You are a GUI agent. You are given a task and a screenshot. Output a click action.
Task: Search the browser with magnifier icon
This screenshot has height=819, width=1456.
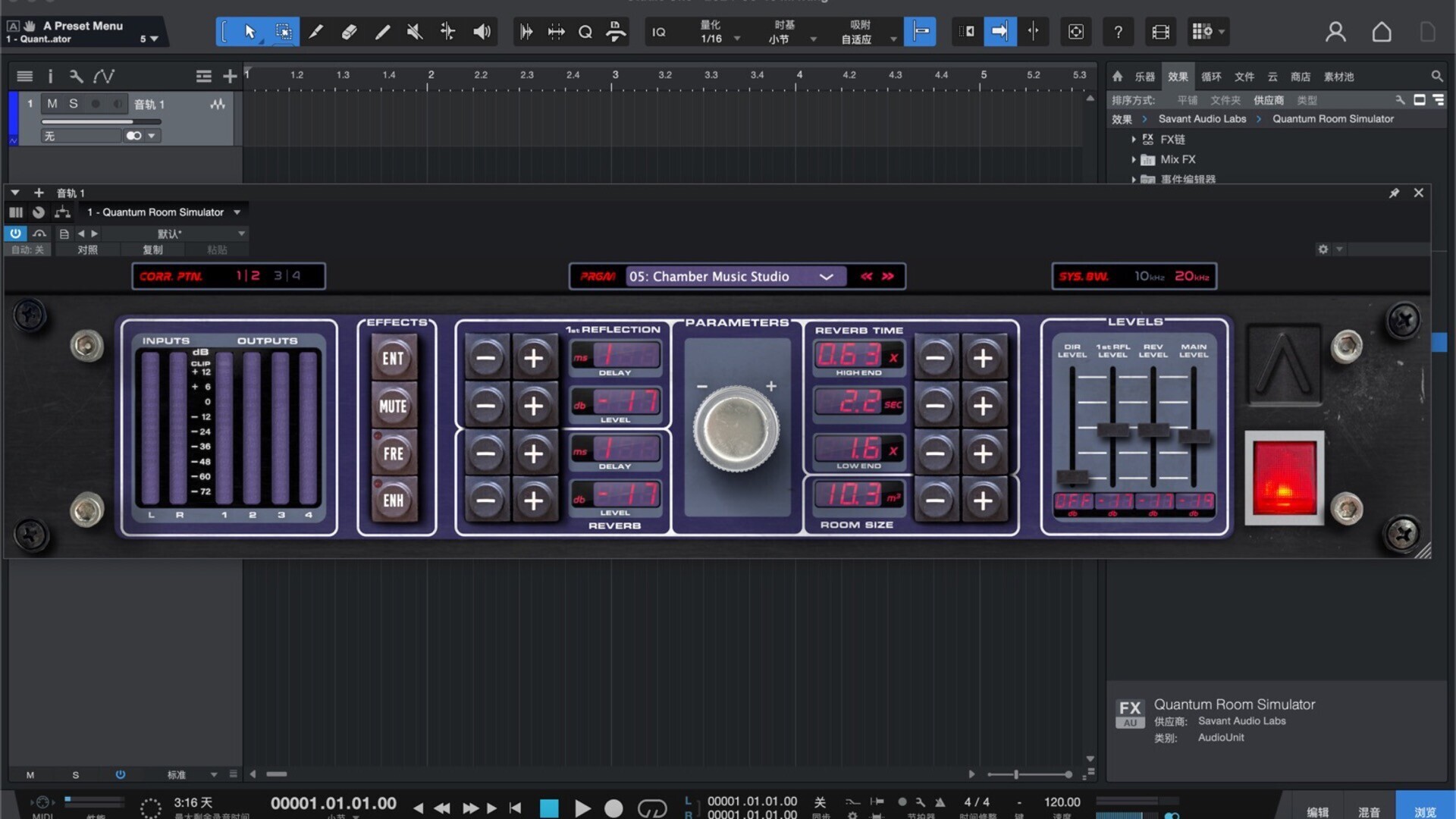[x=1436, y=77]
